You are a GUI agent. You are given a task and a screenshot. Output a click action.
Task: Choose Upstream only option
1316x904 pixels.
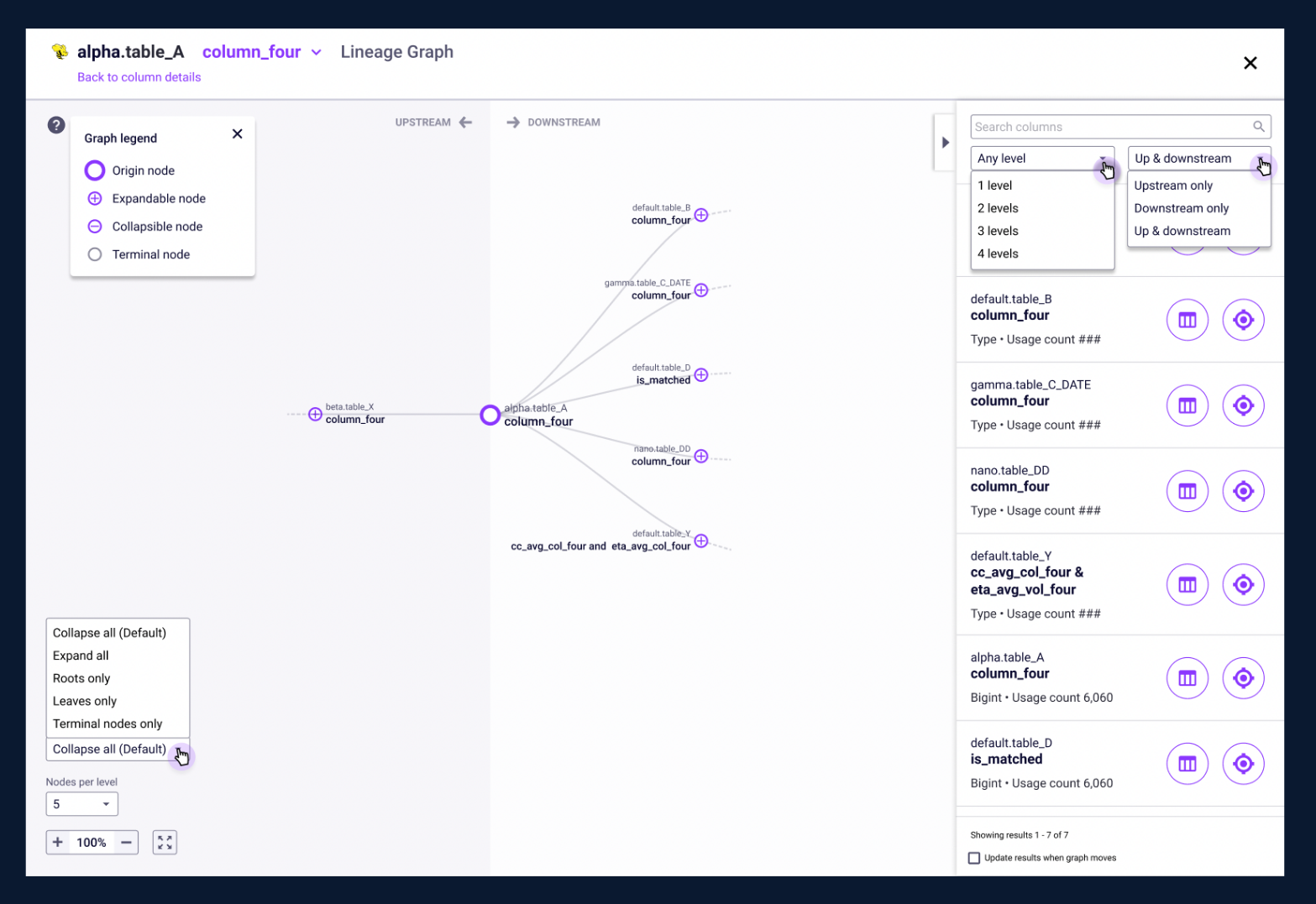tap(1198, 186)
